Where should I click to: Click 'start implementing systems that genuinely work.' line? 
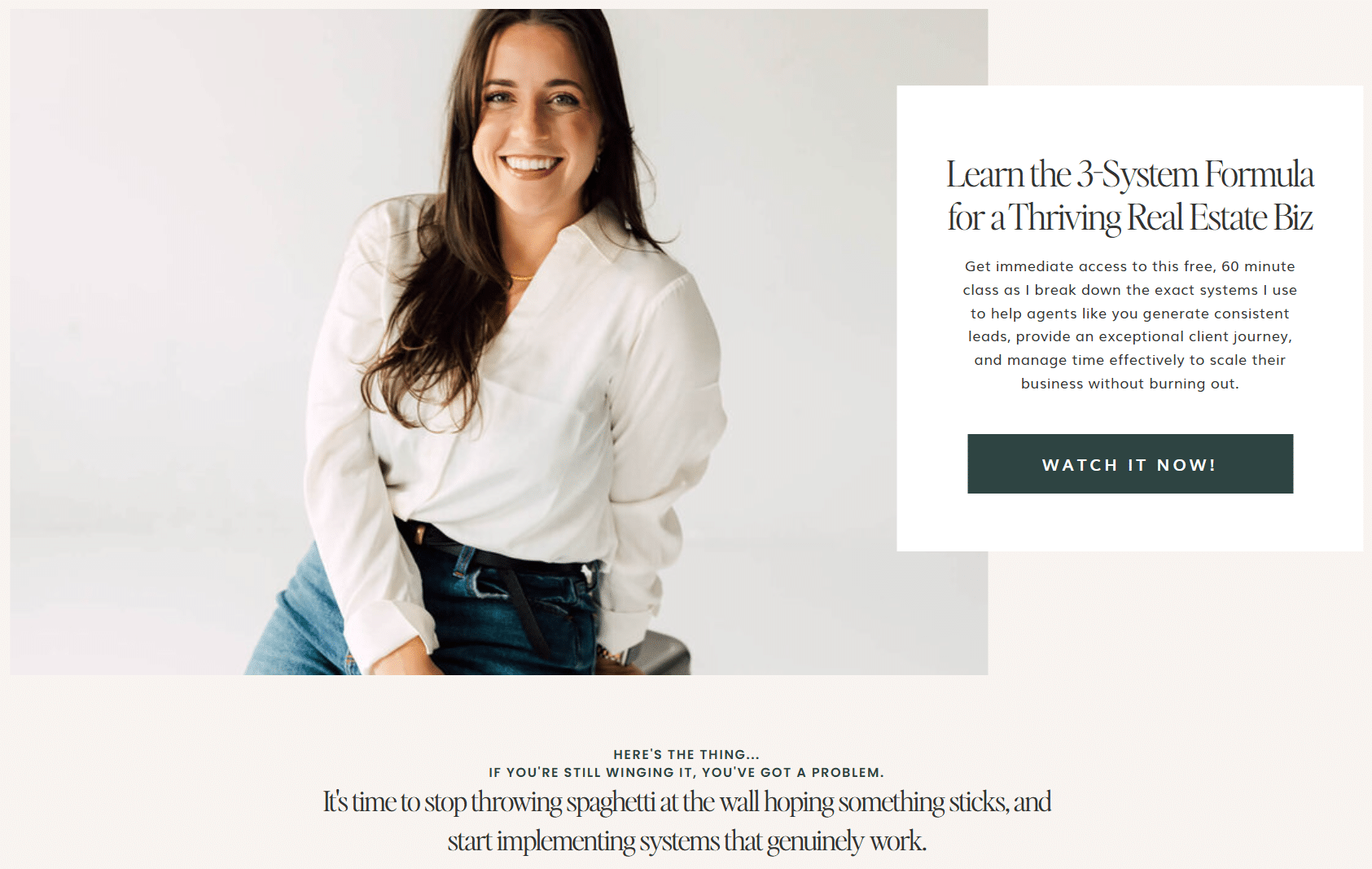pyautogui.click(x=686, y=840)
